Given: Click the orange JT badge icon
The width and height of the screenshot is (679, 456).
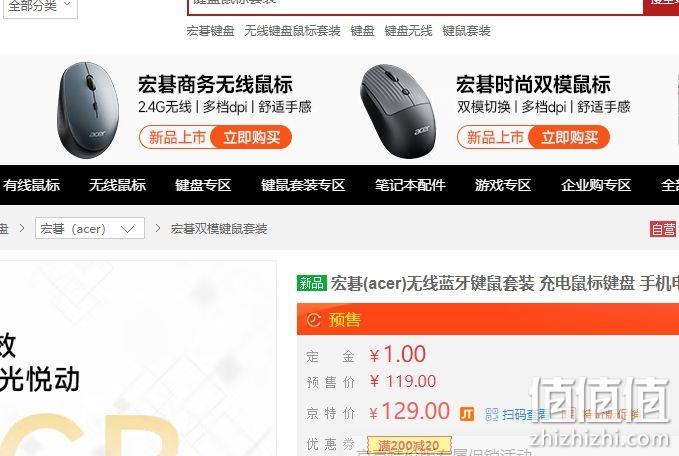Looking at the screenshot, I should tap(467, 414).
